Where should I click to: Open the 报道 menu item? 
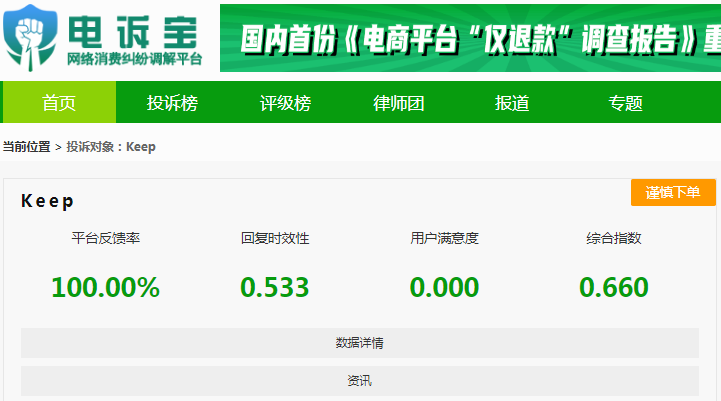point(512,103)
